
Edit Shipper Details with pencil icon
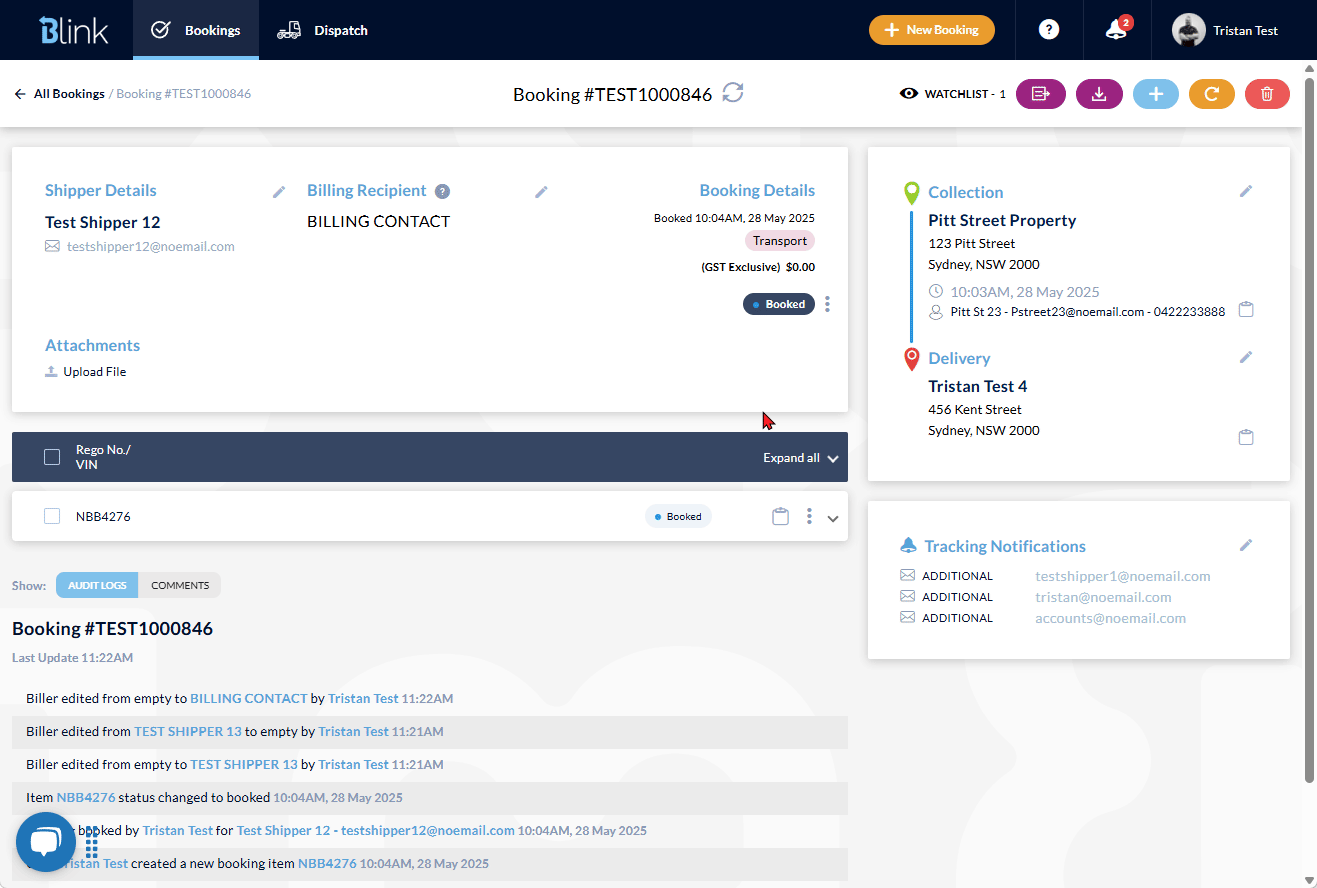279,192
